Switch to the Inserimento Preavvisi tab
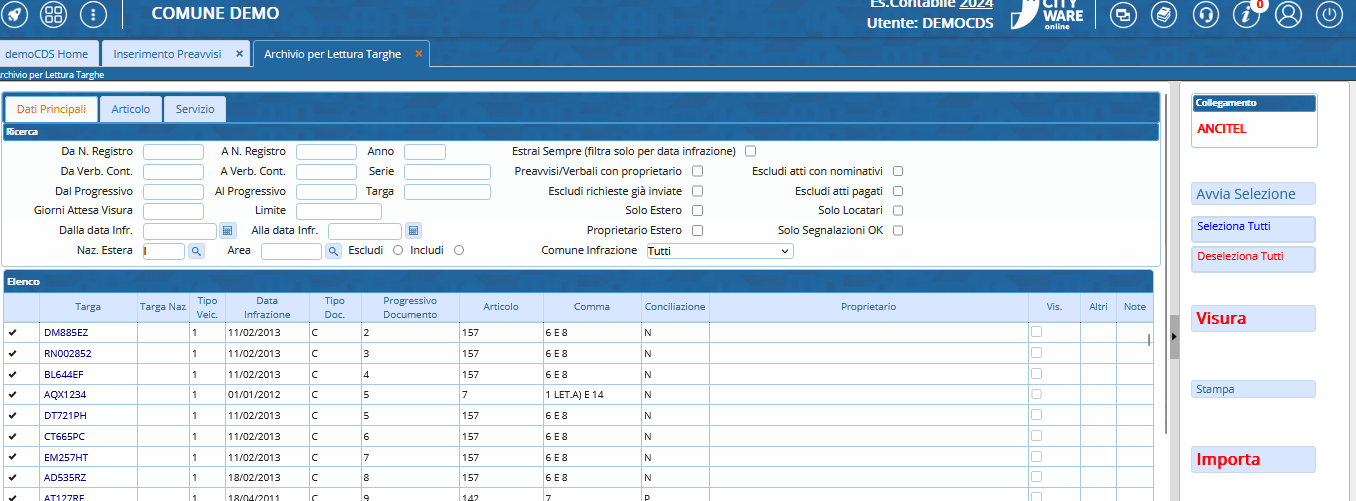 [x=168, y=54]
